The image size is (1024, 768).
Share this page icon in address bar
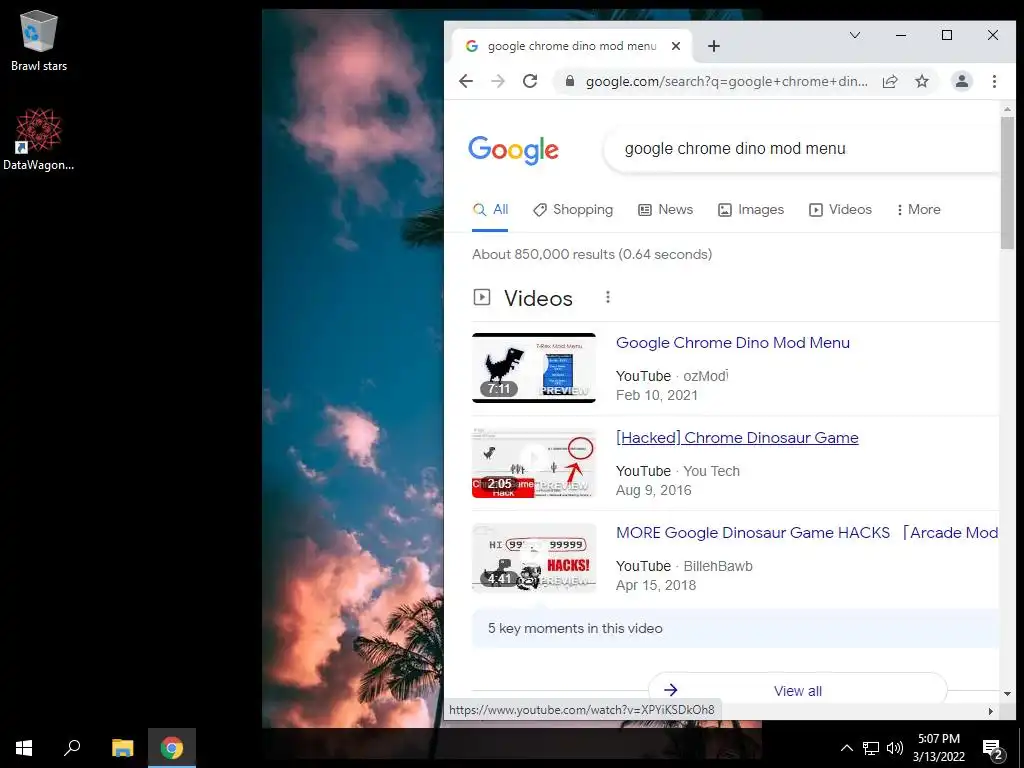(x=890, y=81)
